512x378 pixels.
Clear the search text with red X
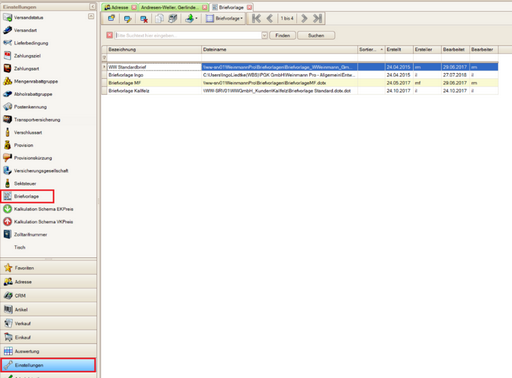(x=110, y=35)
